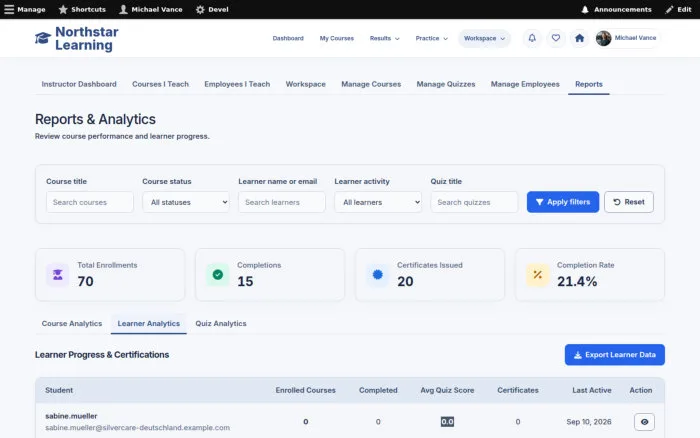The image size is (700, 438).
Task: Switch to Instructor Dashboard tab
Action: point(79,84)
